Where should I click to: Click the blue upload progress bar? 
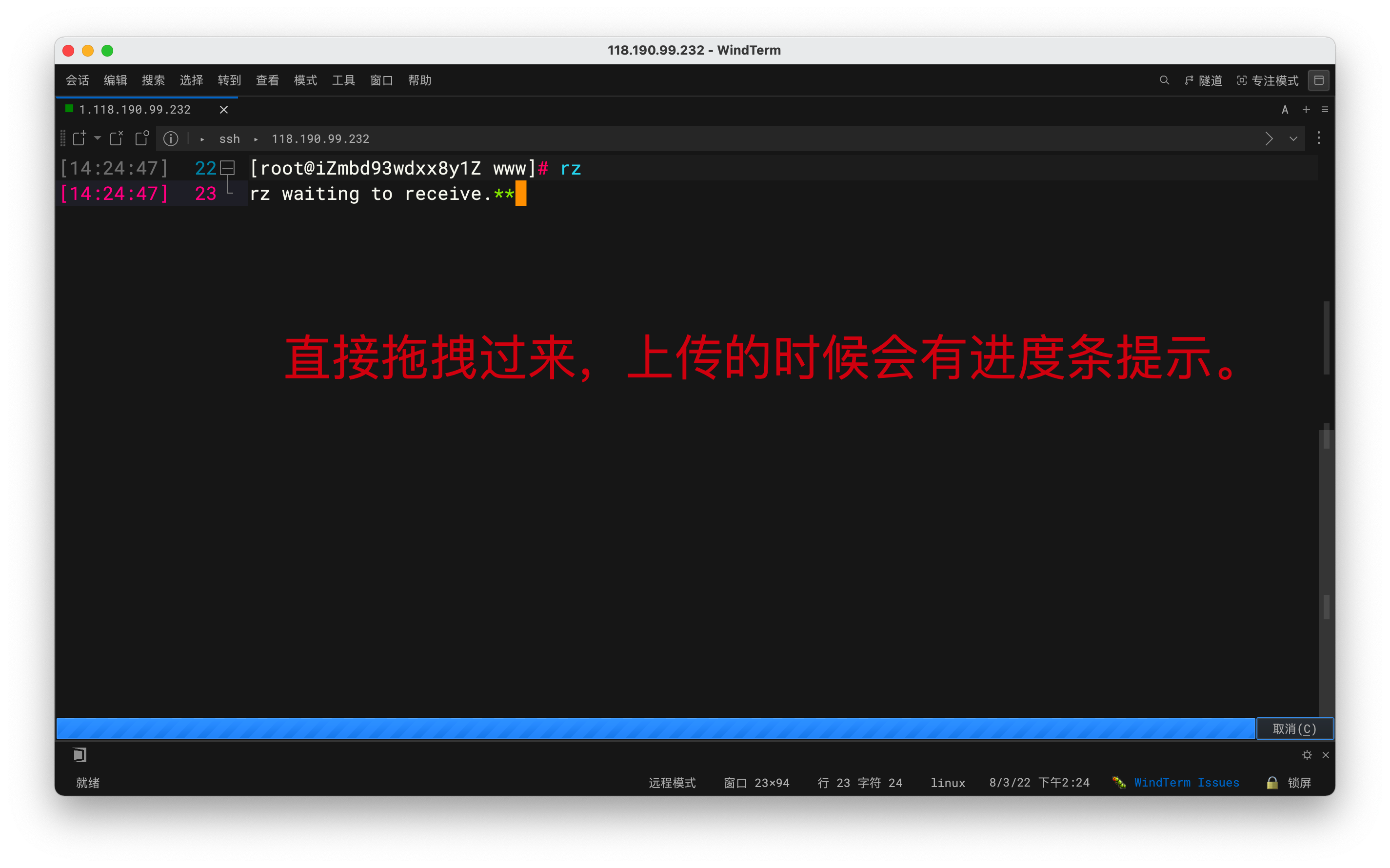click(x=655, y=729)
